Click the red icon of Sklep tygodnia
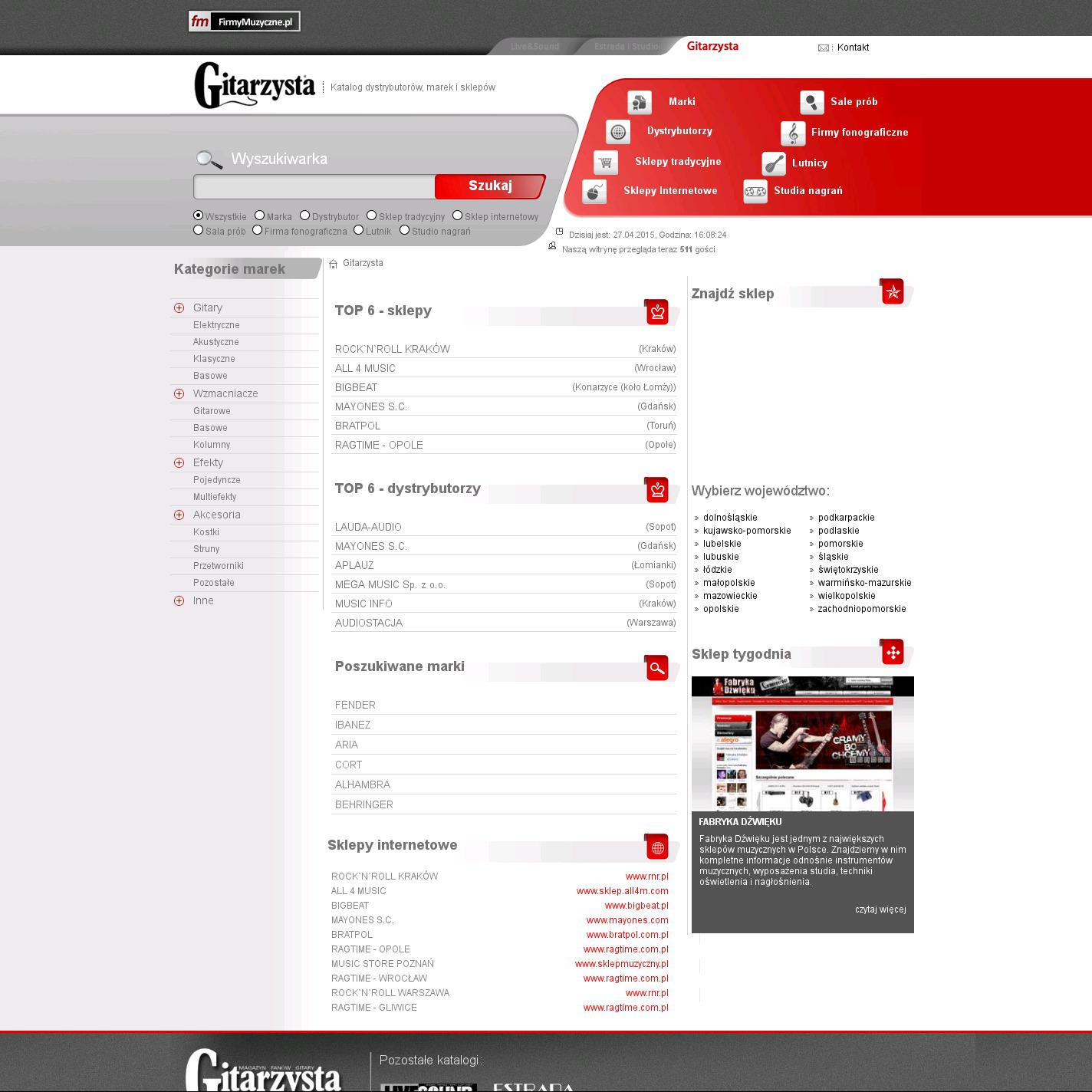Image resolution: width=1092 pixels, height=1092 pixels. 893,652
